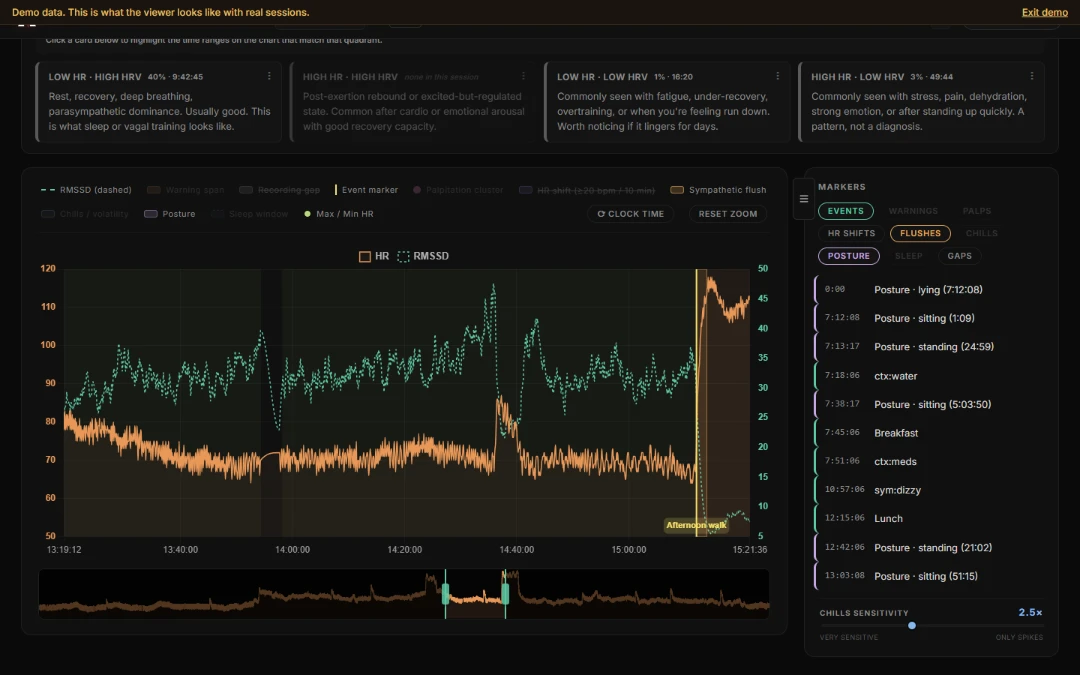Open the Low HR High HRV card menu
The width and height of the screenshot is (1080, 675).
tap(269, 76)
